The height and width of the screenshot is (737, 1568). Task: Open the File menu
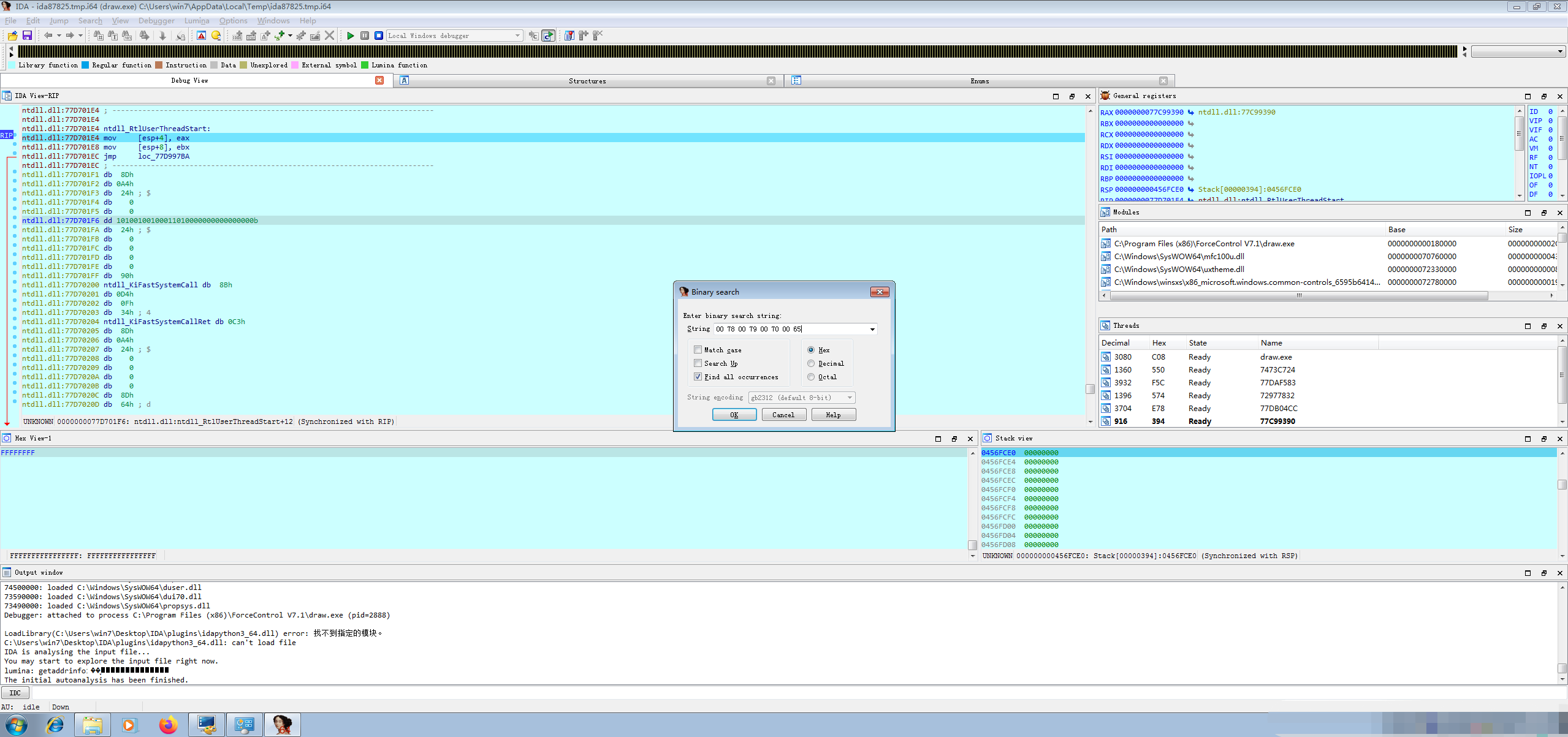pos(11,21)
